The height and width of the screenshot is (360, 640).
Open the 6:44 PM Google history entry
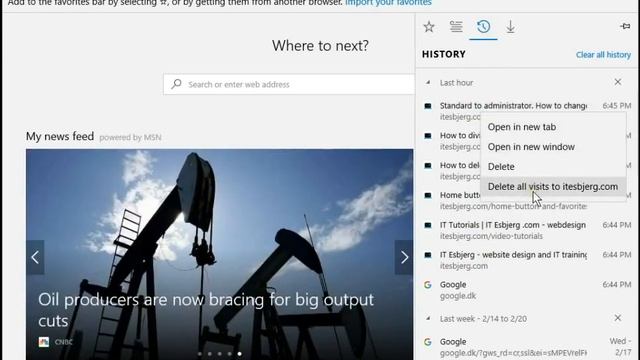point(527,290)
